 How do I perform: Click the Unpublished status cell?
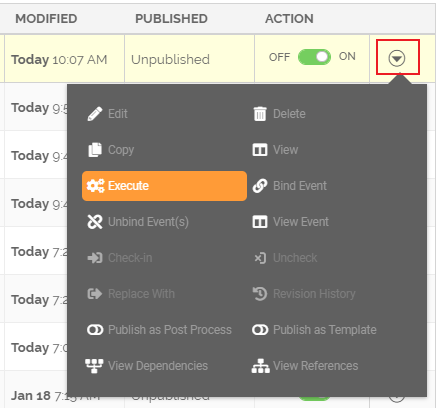click(170, 60)
